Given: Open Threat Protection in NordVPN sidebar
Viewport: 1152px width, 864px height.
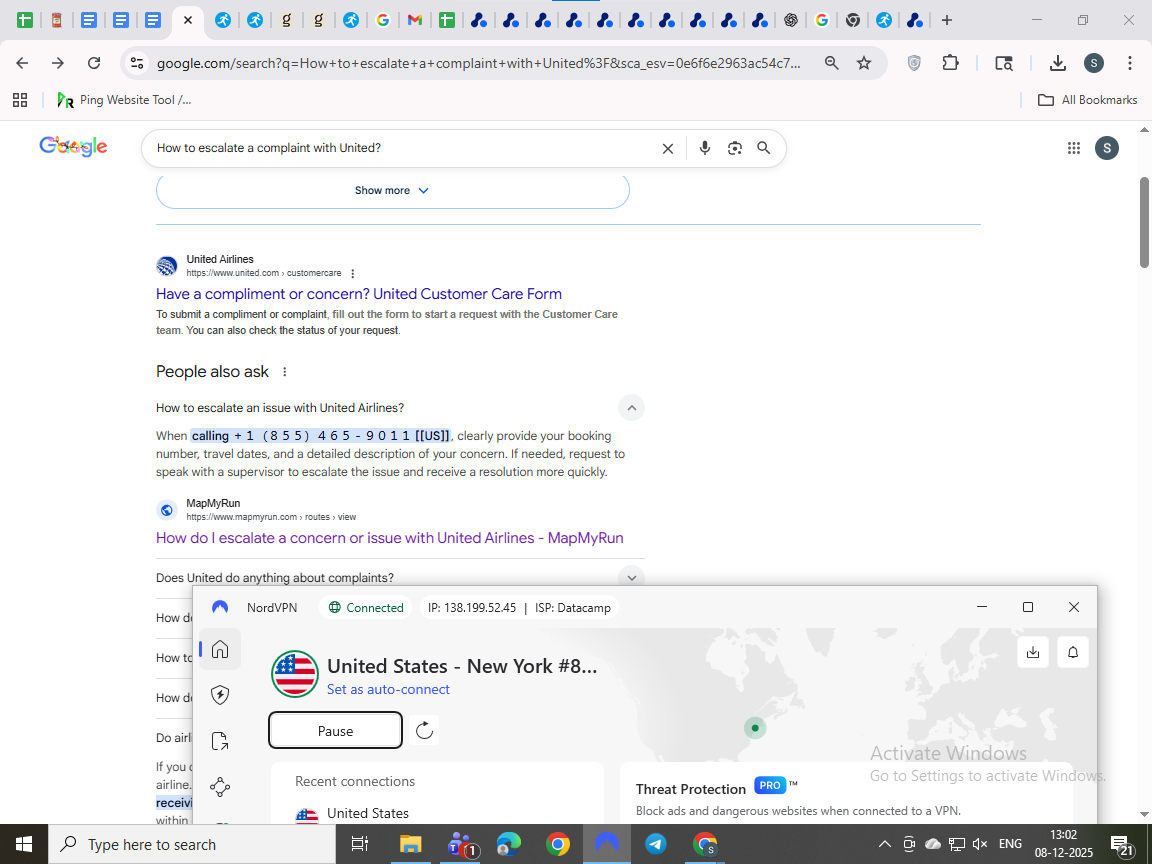Looking at the screenshot, I should coord(220,694).
